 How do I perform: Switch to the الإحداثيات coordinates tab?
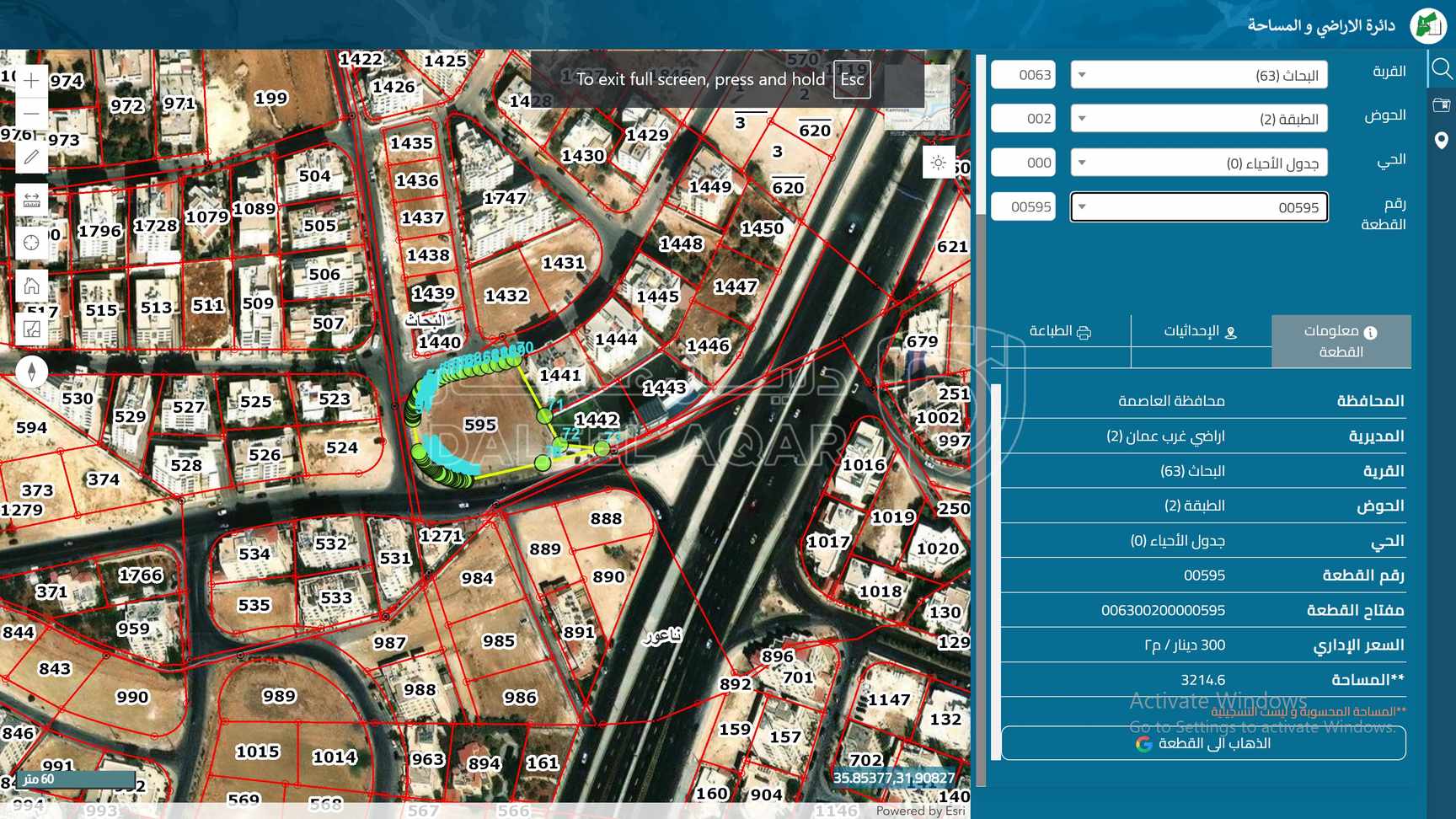click(x=1201, y=332)
